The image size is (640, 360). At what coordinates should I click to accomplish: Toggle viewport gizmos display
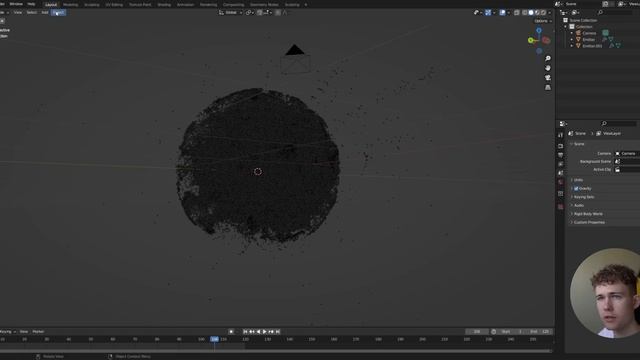488,13
